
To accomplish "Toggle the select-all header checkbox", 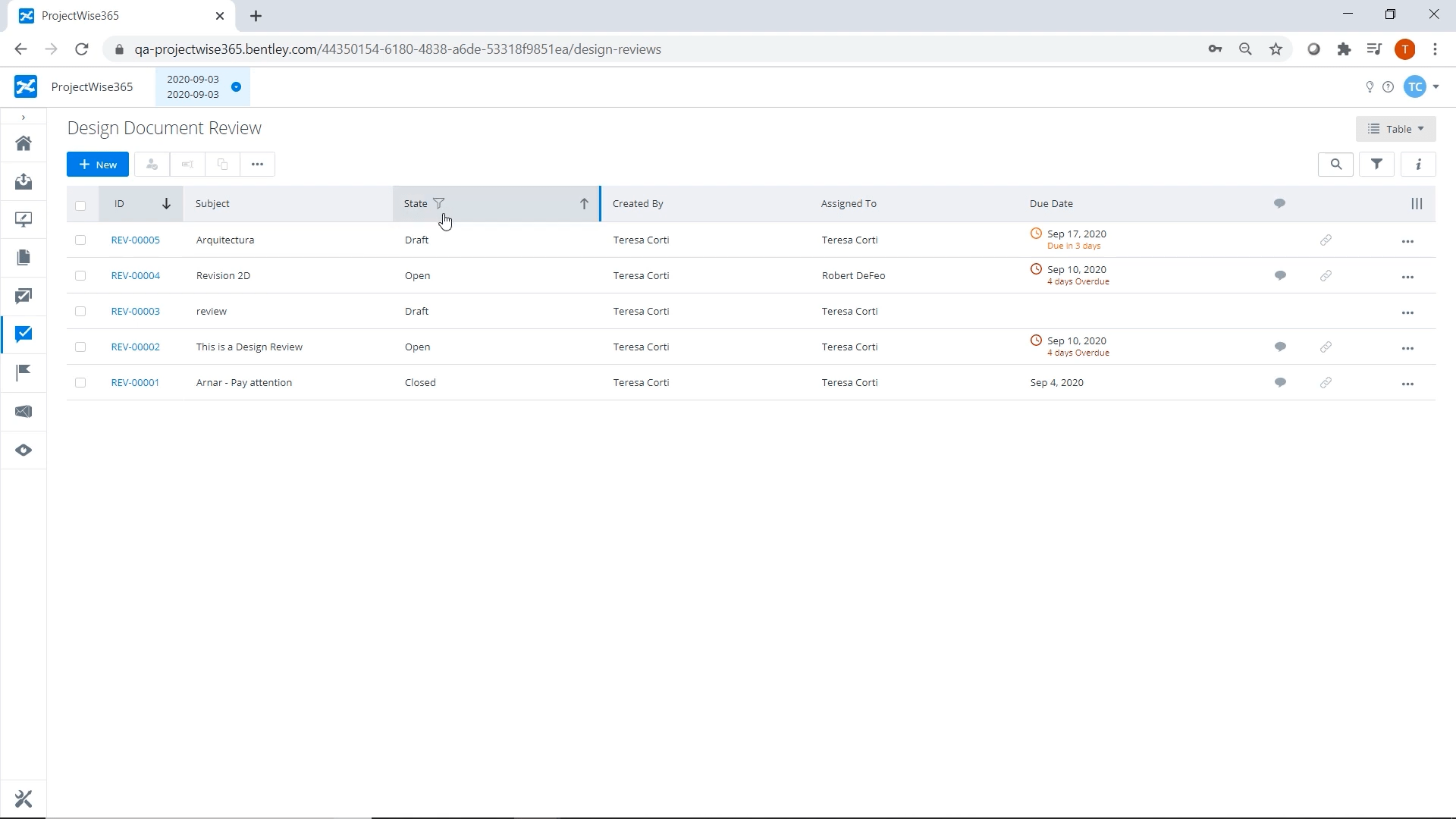I will click(80, 205).
